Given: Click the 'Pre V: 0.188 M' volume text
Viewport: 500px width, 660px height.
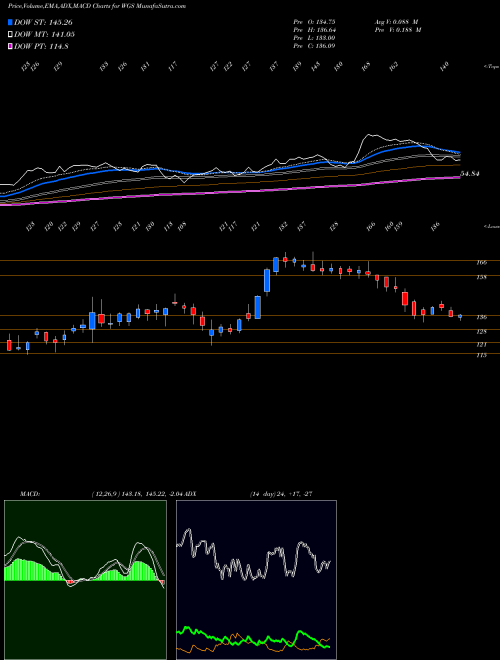Looking at the screenshot, I should click(x=398, y=30).
